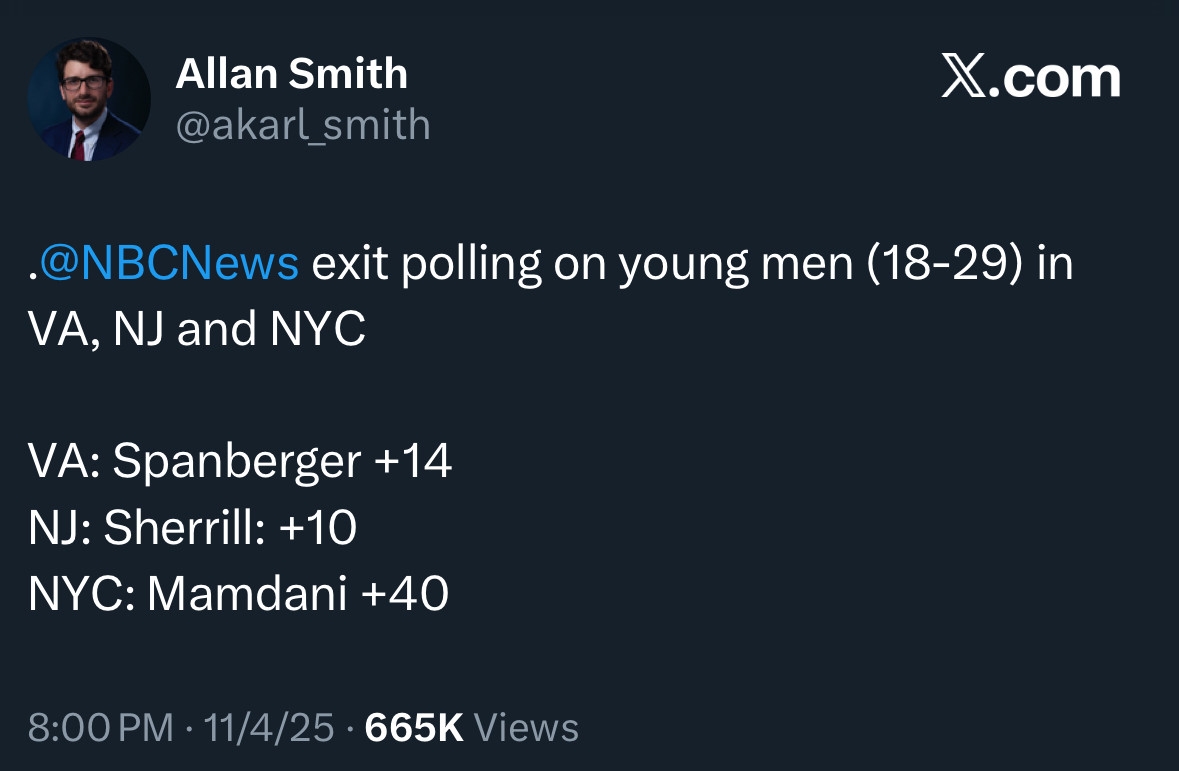This screenshot has height=771, width=1179.
Task: Click the Allan Smith display name
Action: 291,74
